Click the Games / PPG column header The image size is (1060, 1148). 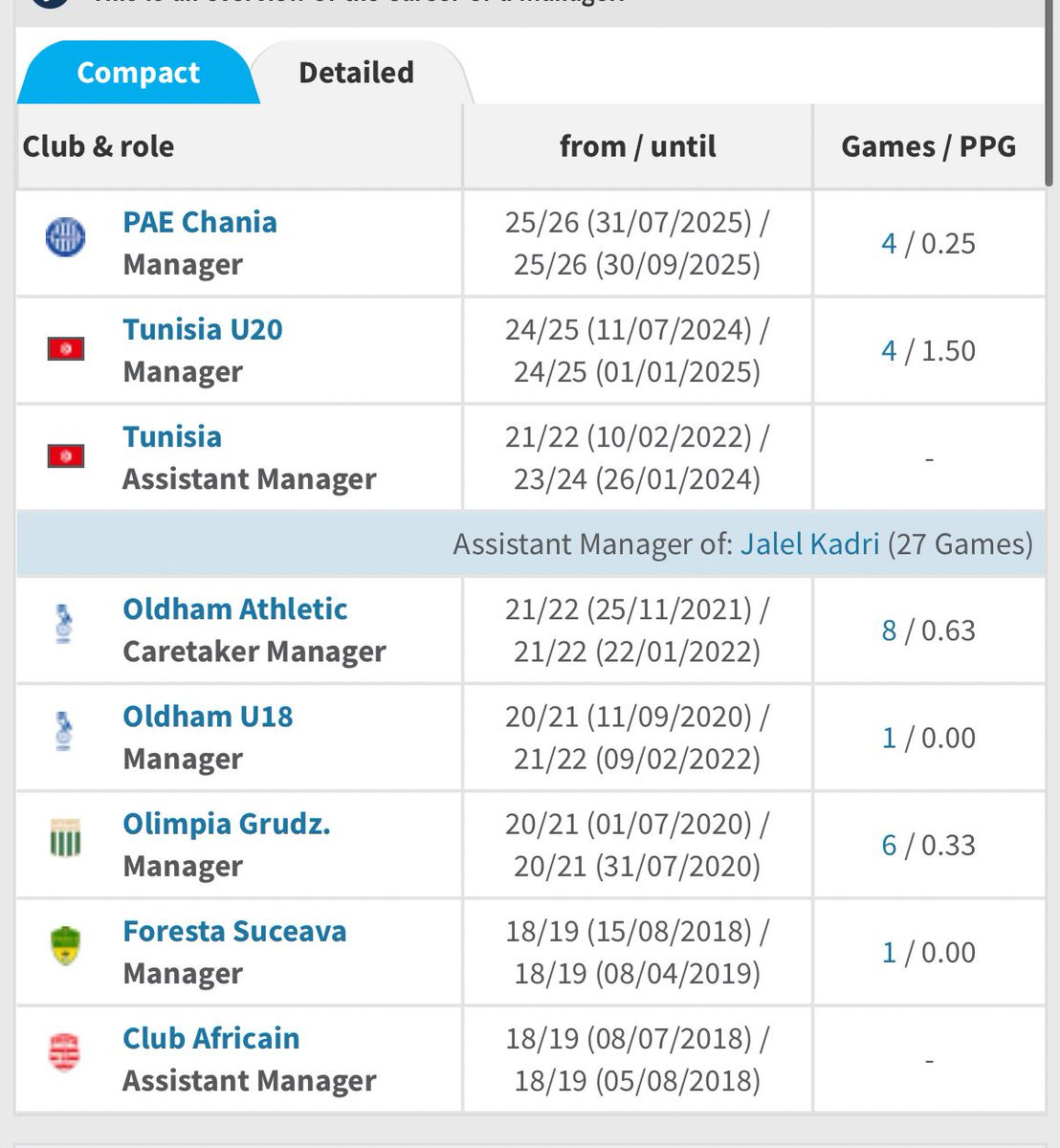(928, 146)
